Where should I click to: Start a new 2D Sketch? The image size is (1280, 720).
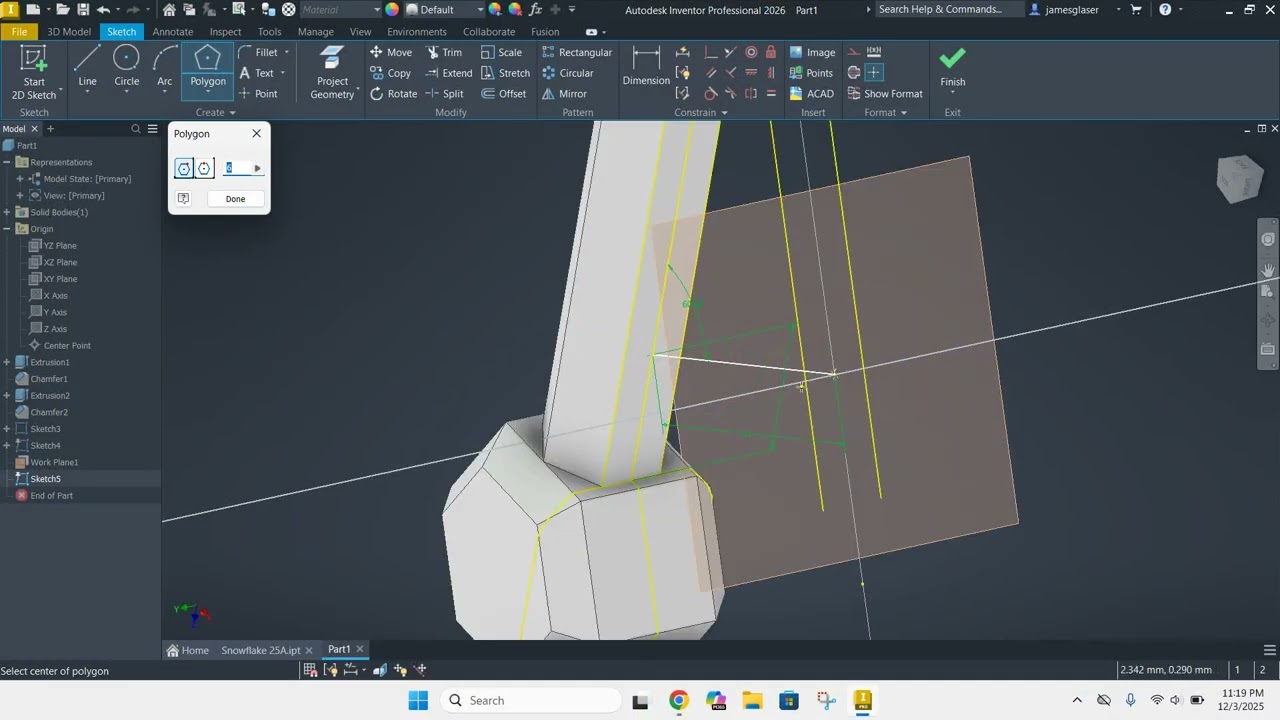click(34, 73)
